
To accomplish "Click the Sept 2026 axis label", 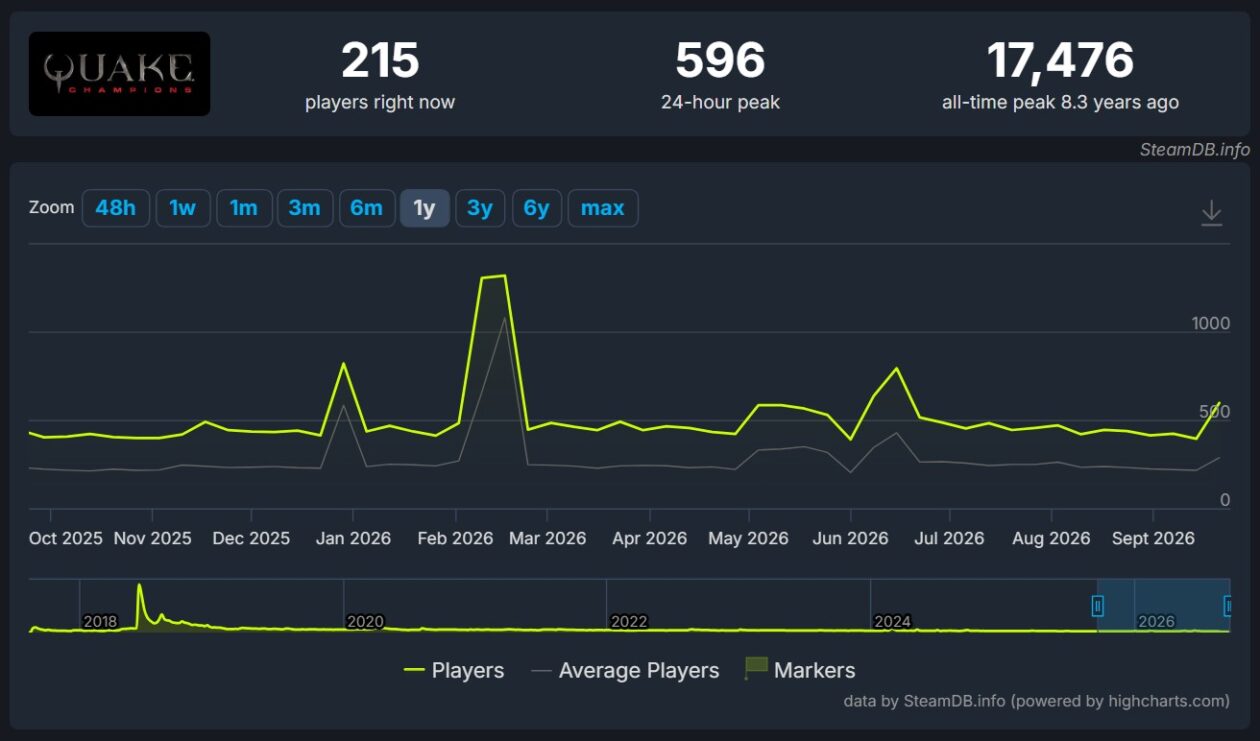I will point(1153,538).
